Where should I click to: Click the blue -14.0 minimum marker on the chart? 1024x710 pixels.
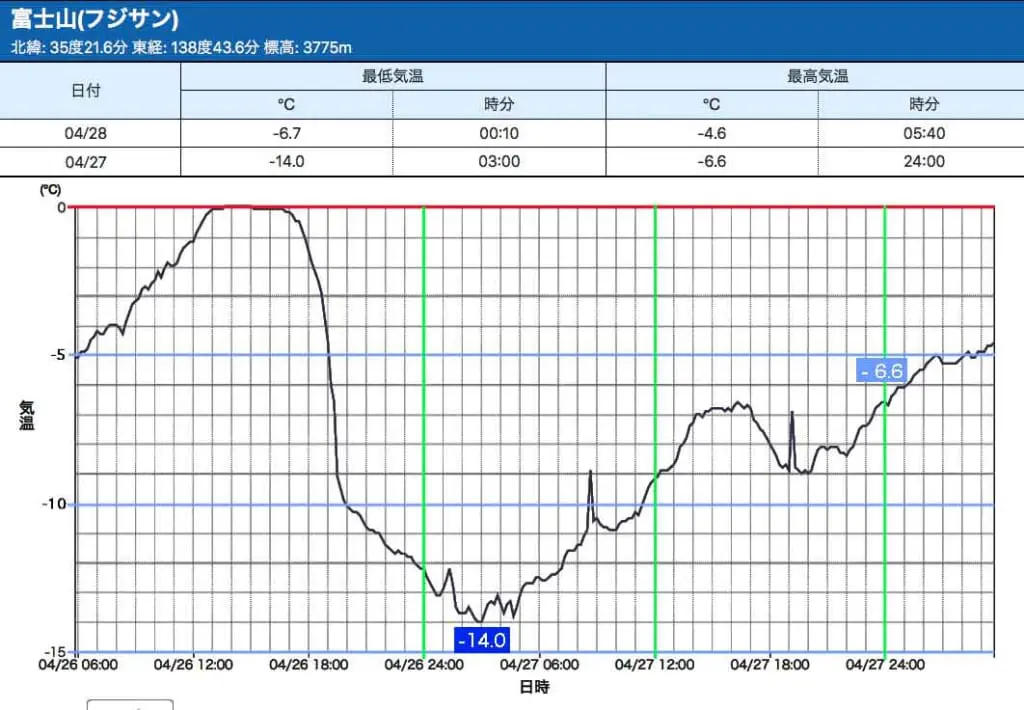click(482, 640)
